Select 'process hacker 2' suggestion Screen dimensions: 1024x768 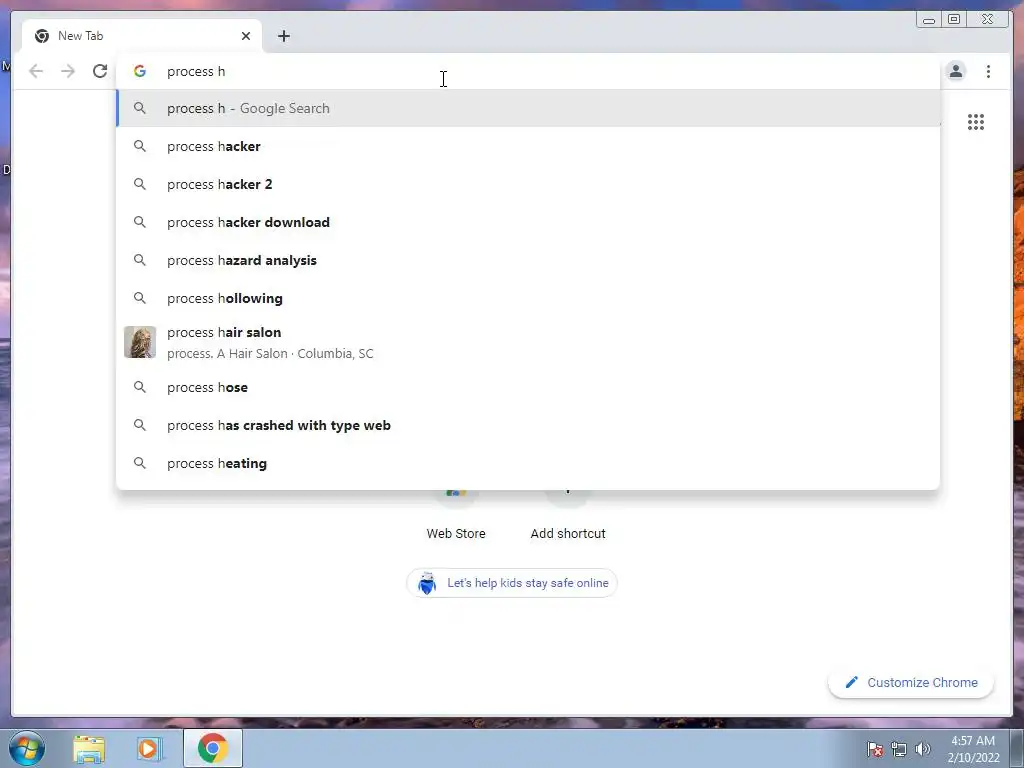pyautogui.click(x=528, y=184)
